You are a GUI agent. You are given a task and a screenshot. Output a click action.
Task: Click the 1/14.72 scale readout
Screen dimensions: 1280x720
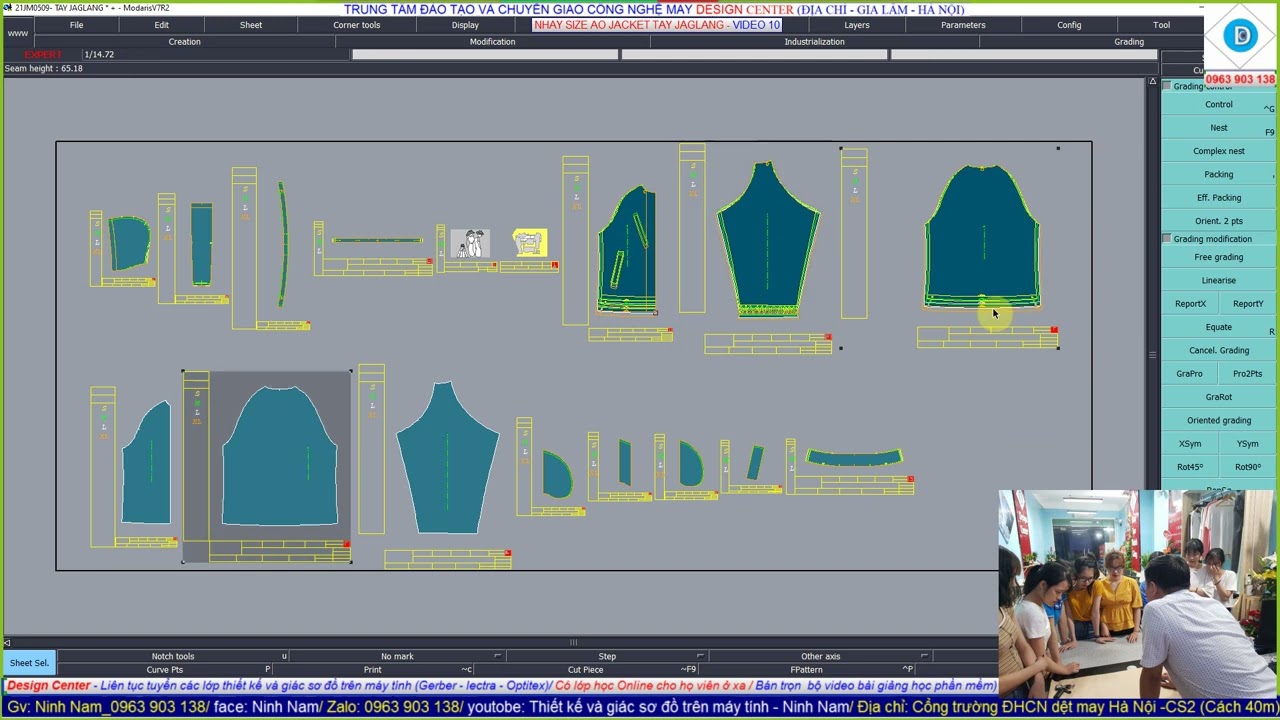pyautogui.click(x=99, y=54)
